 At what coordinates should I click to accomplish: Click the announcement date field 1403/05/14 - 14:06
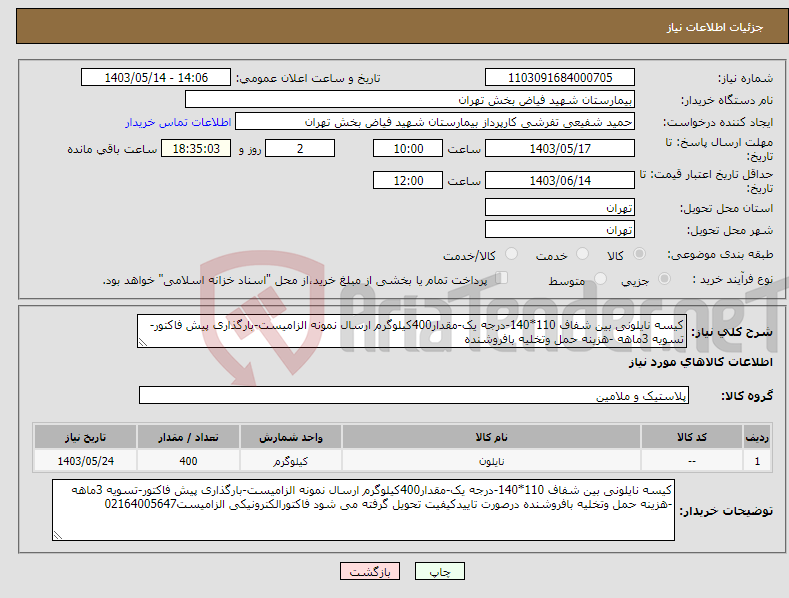coord(155,78)
